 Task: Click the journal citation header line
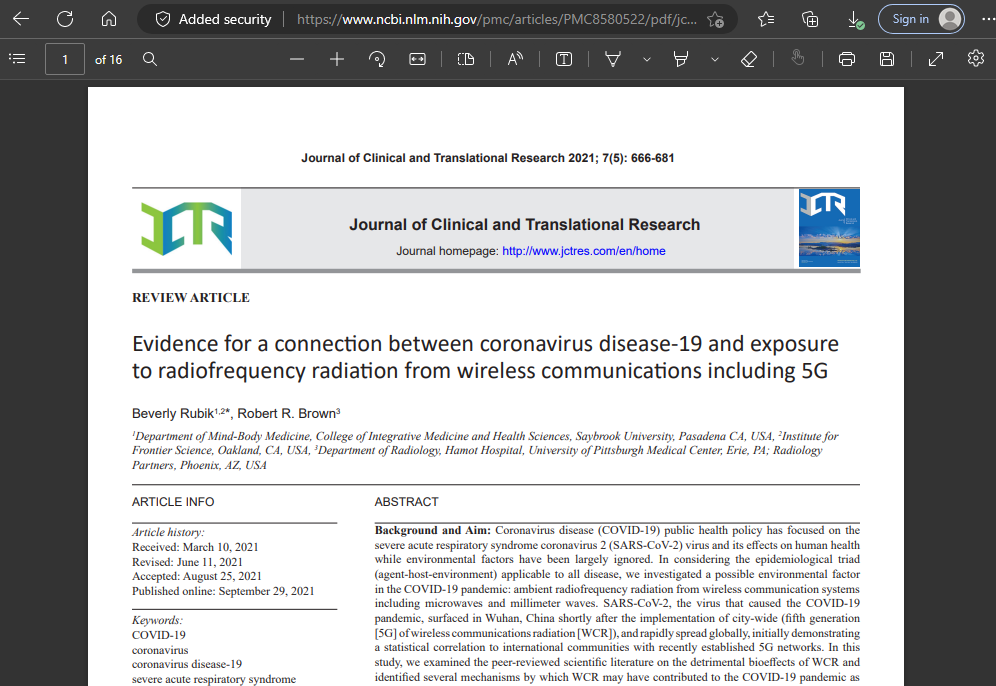(488, 158)
